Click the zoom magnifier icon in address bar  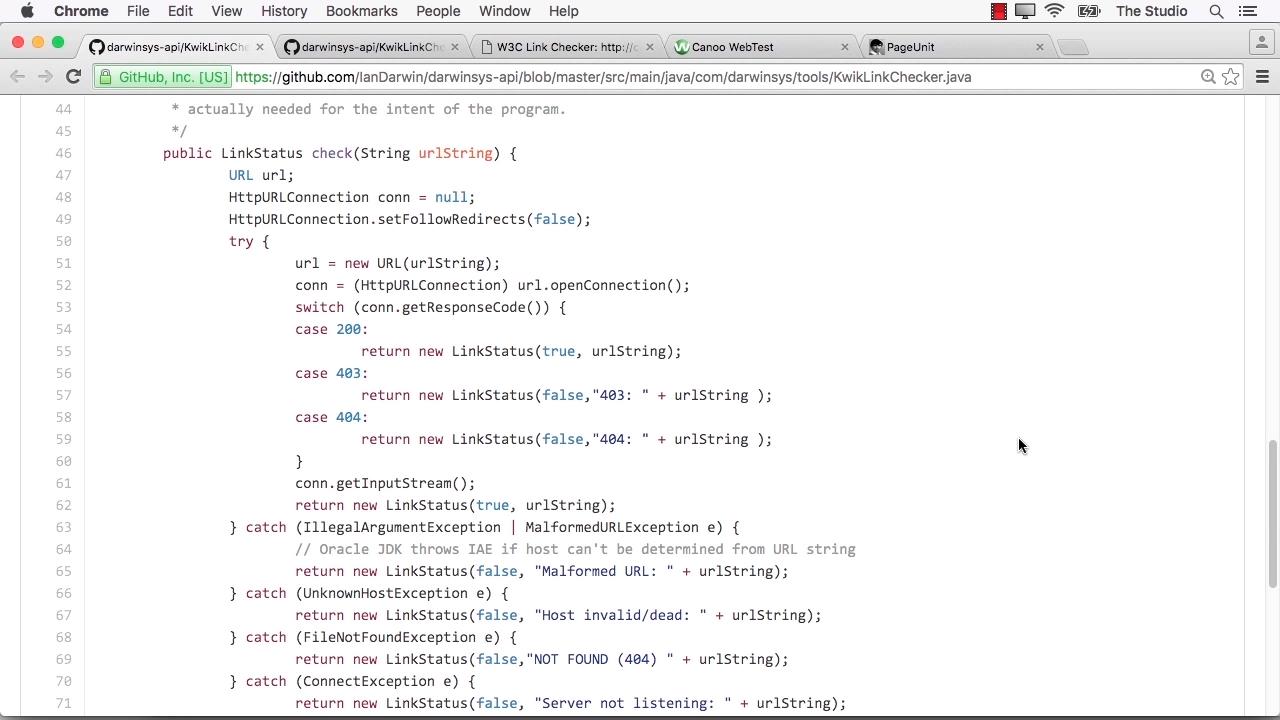(1208, 77)
